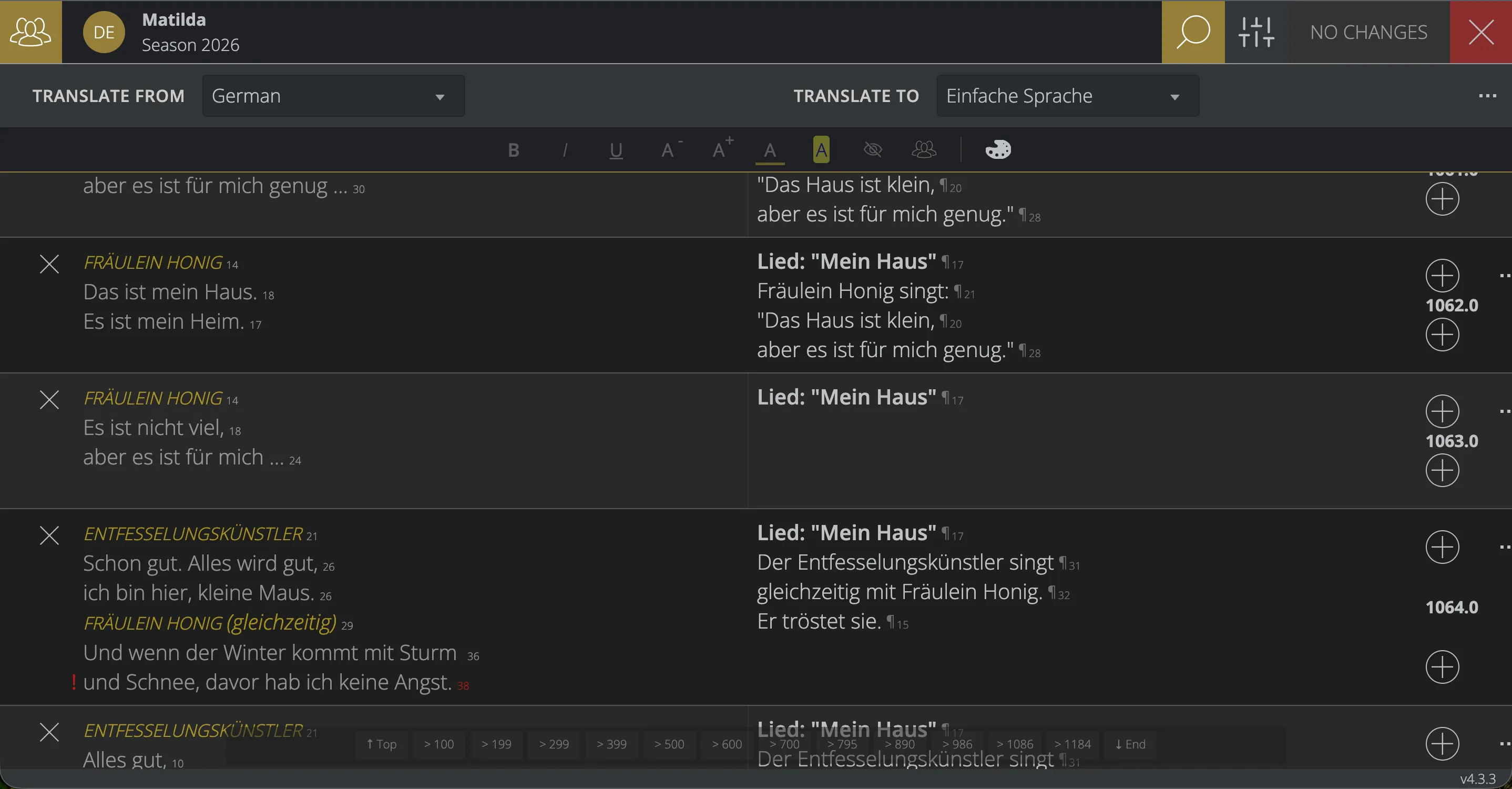Image resolution: width=1512 pixels, height=789 pixels.
Task: Add row with plus above cue 1062.0
Action: [x=1442, y=275]
